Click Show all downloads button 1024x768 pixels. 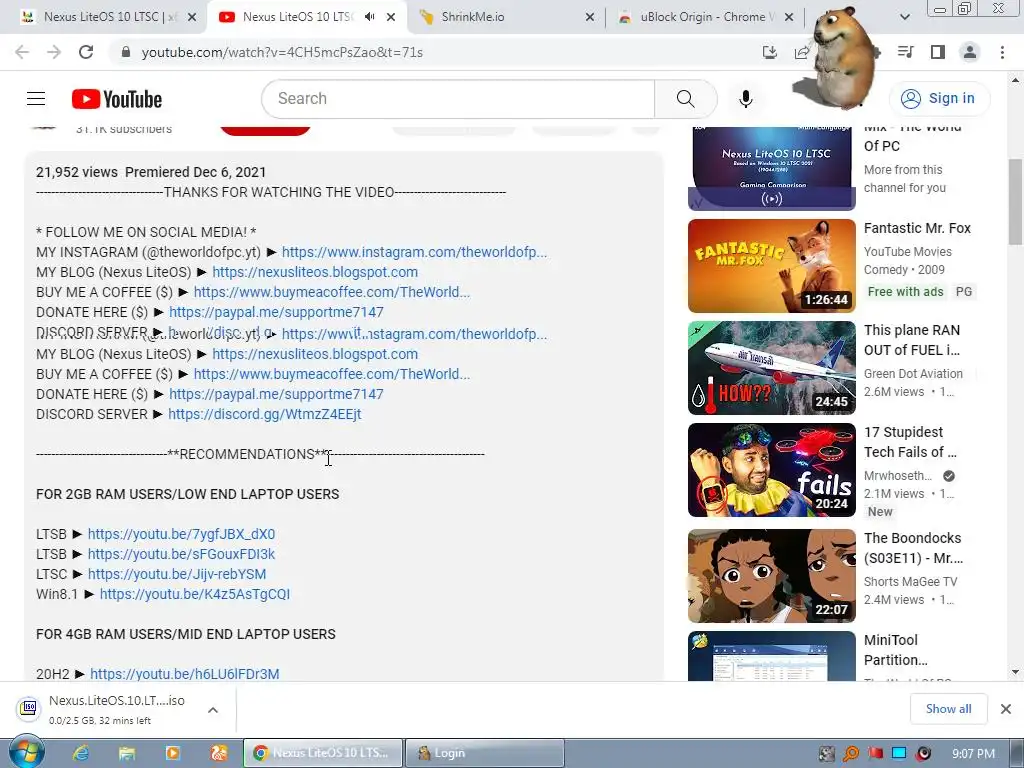(948, 709)
